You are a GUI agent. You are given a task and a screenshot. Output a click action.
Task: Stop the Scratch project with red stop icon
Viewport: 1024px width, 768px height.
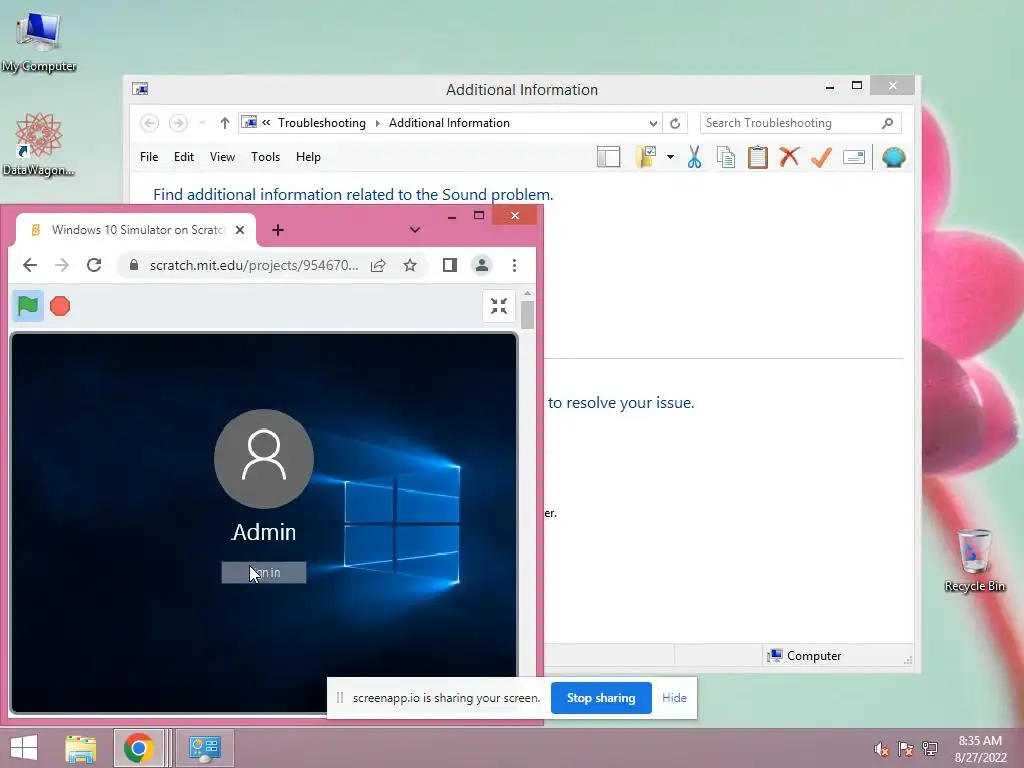(60, 306)
